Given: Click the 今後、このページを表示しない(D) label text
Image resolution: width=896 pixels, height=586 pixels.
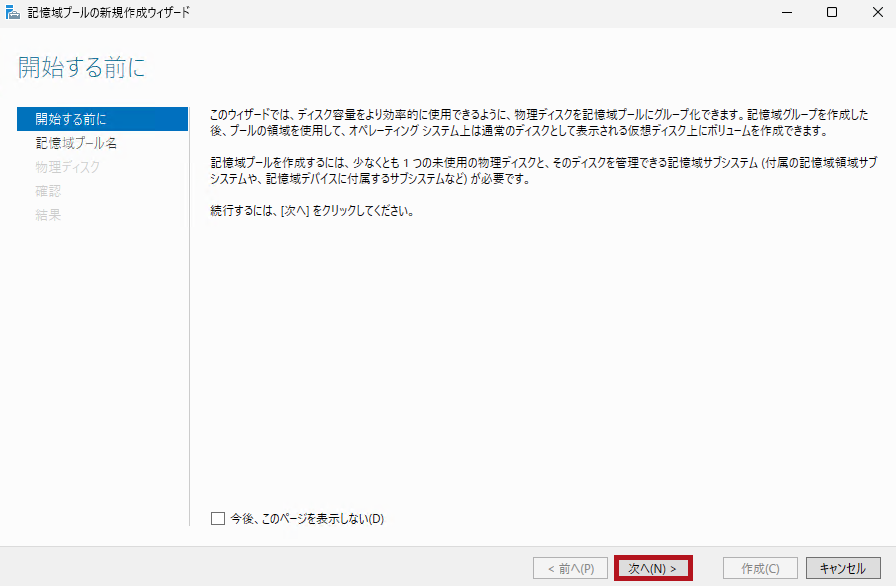Looking at the screenshot, I should (307, 518).
